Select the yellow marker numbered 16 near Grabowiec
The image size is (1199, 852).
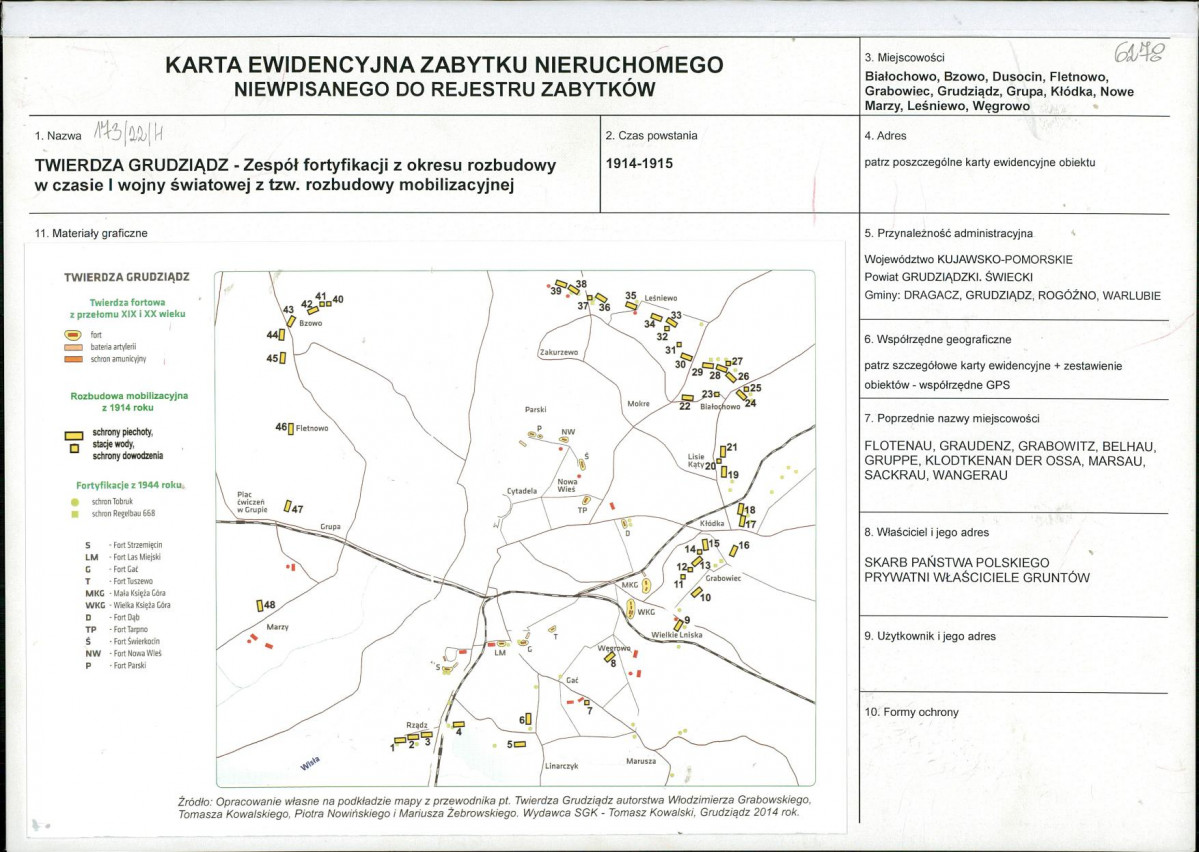click(x=733, y=550)
